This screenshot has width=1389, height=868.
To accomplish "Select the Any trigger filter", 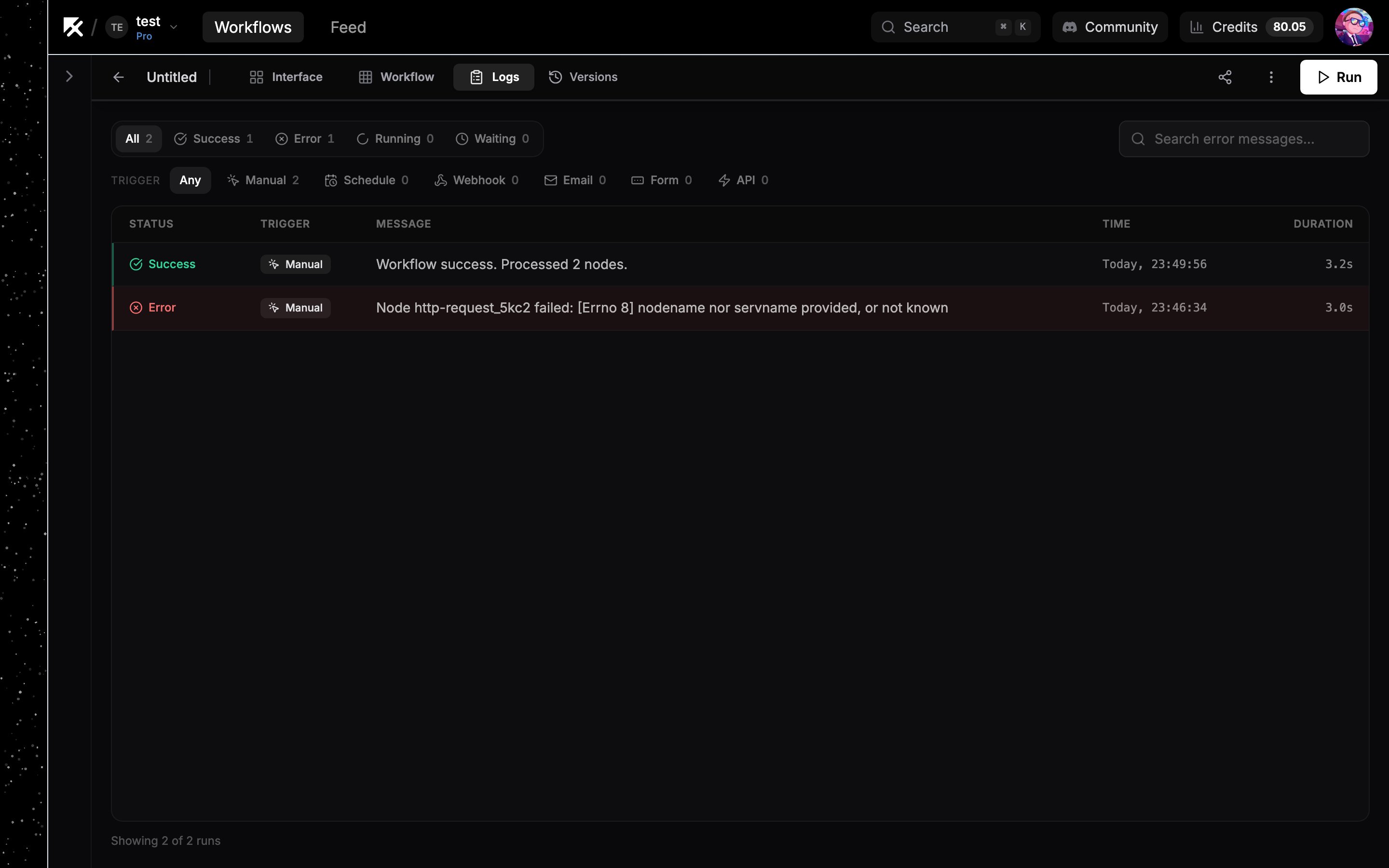I will click(x=190, y=180).
